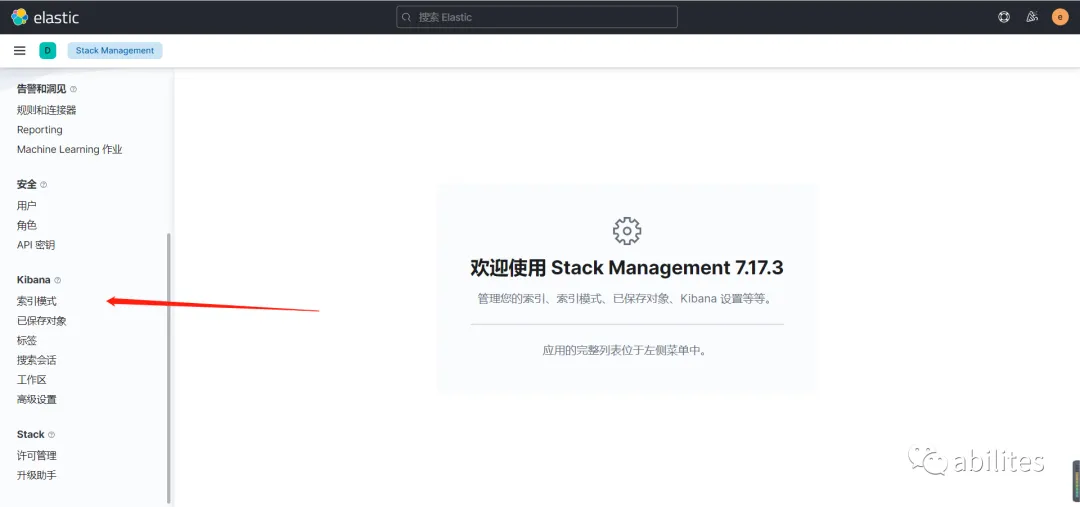Open 角色 under 安全 section
1080x507 pixels.
tap(27, 225)
